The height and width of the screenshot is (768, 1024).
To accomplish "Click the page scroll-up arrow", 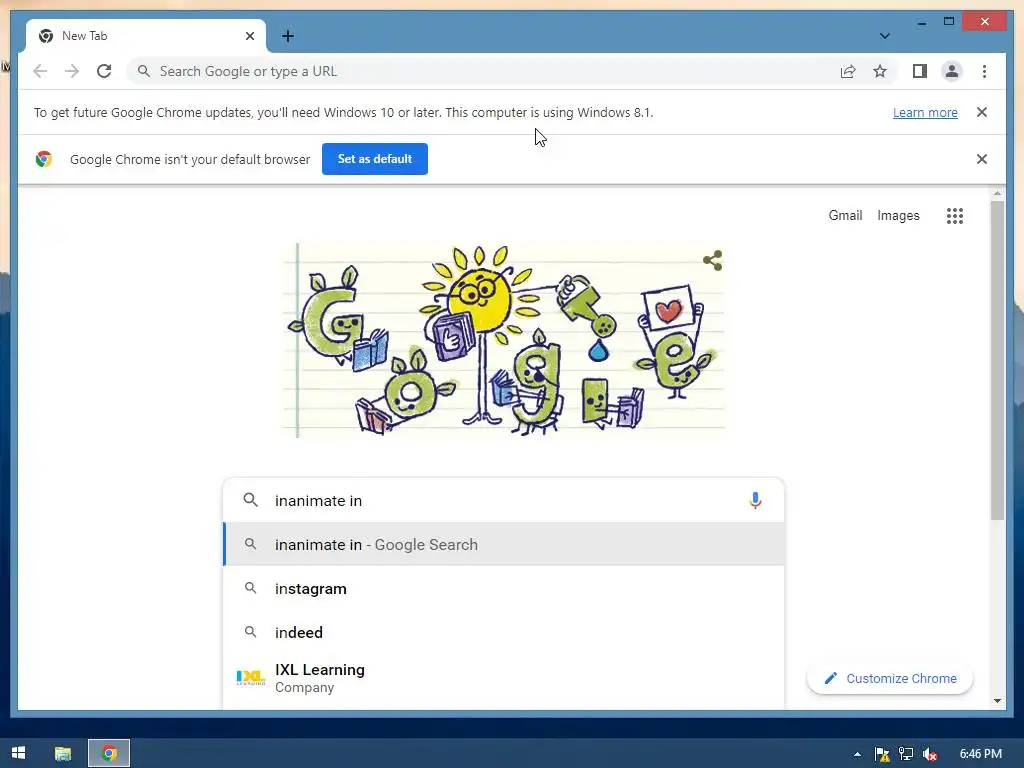I will [997, 193].
